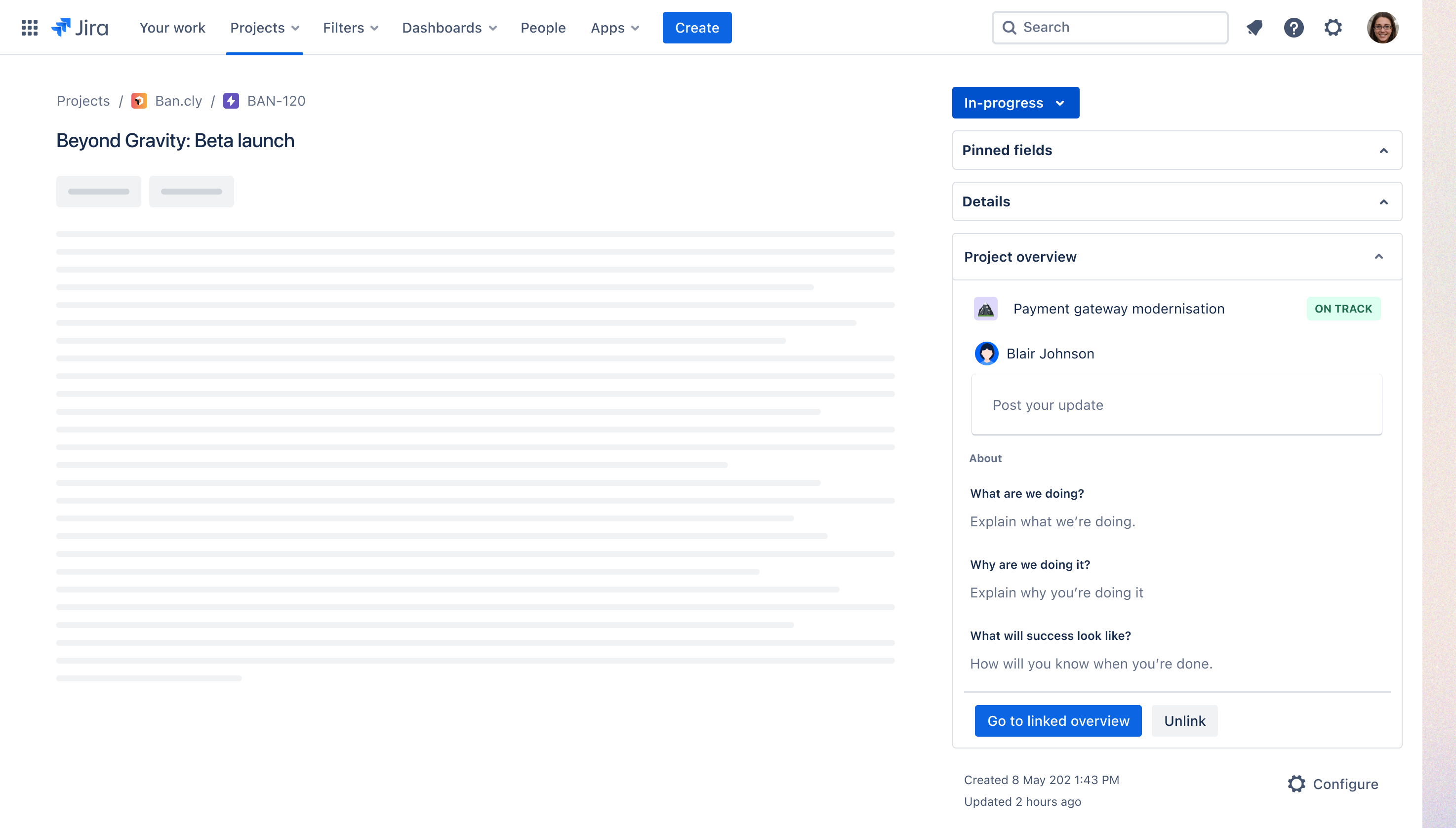Open the settings gear in the top bar
Screen dimensions: 1456x828
pos(1333,27)
